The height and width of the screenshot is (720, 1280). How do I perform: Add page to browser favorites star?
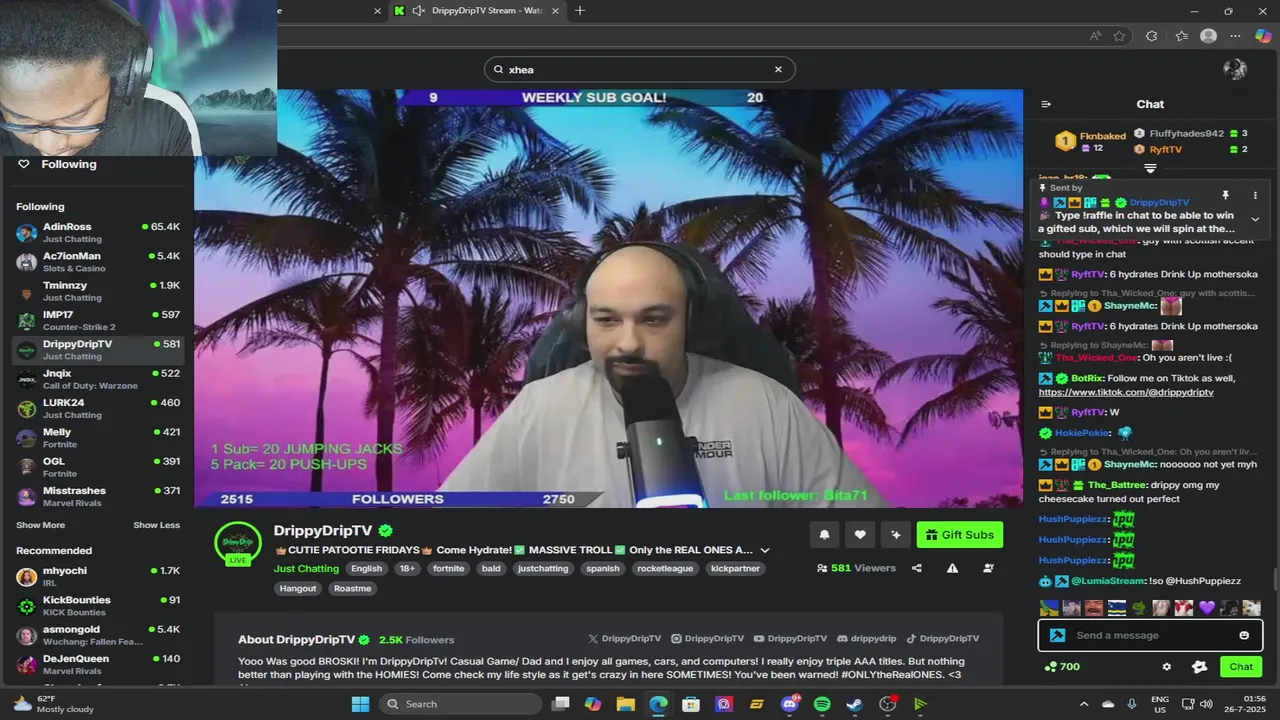click(x=1120, y=36)
